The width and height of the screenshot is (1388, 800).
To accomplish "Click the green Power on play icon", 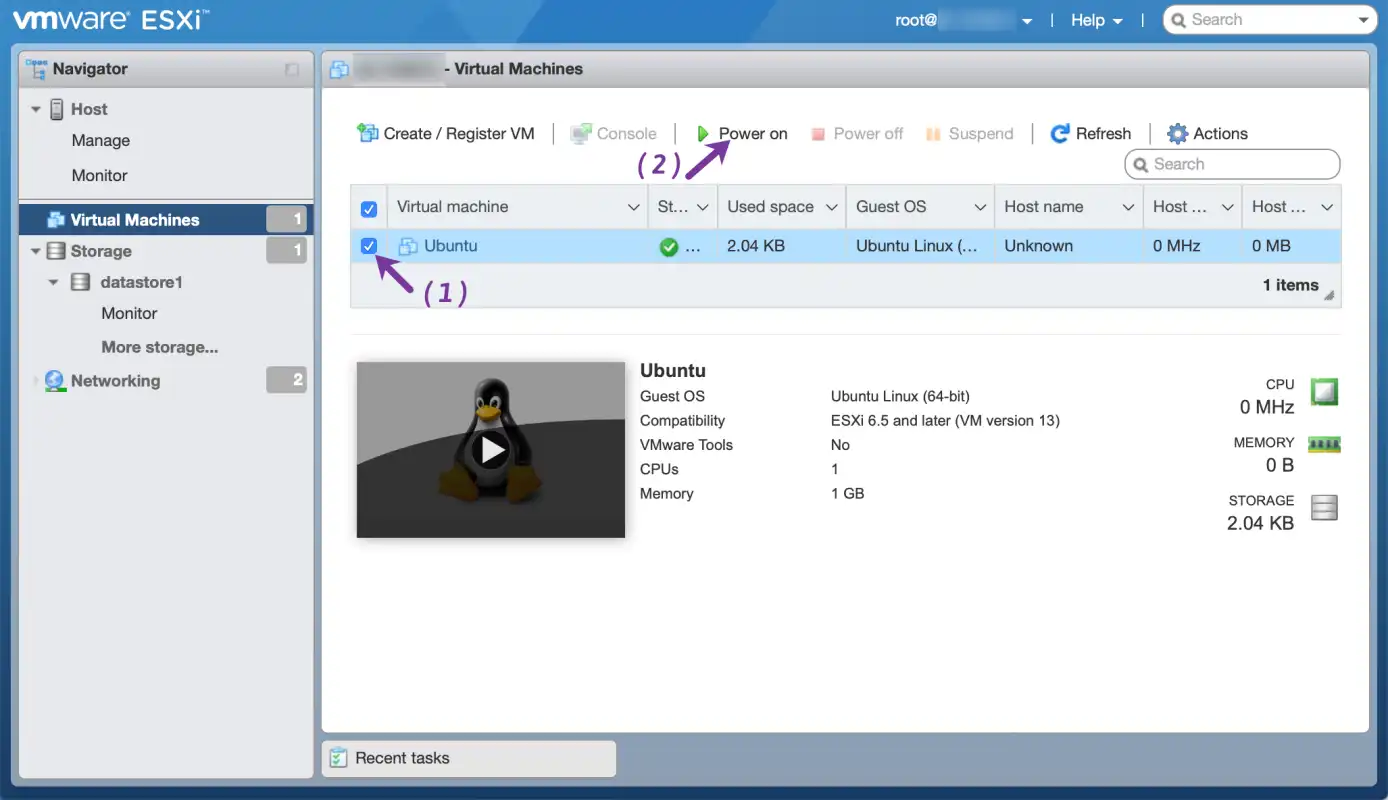I will pos(703,134).
